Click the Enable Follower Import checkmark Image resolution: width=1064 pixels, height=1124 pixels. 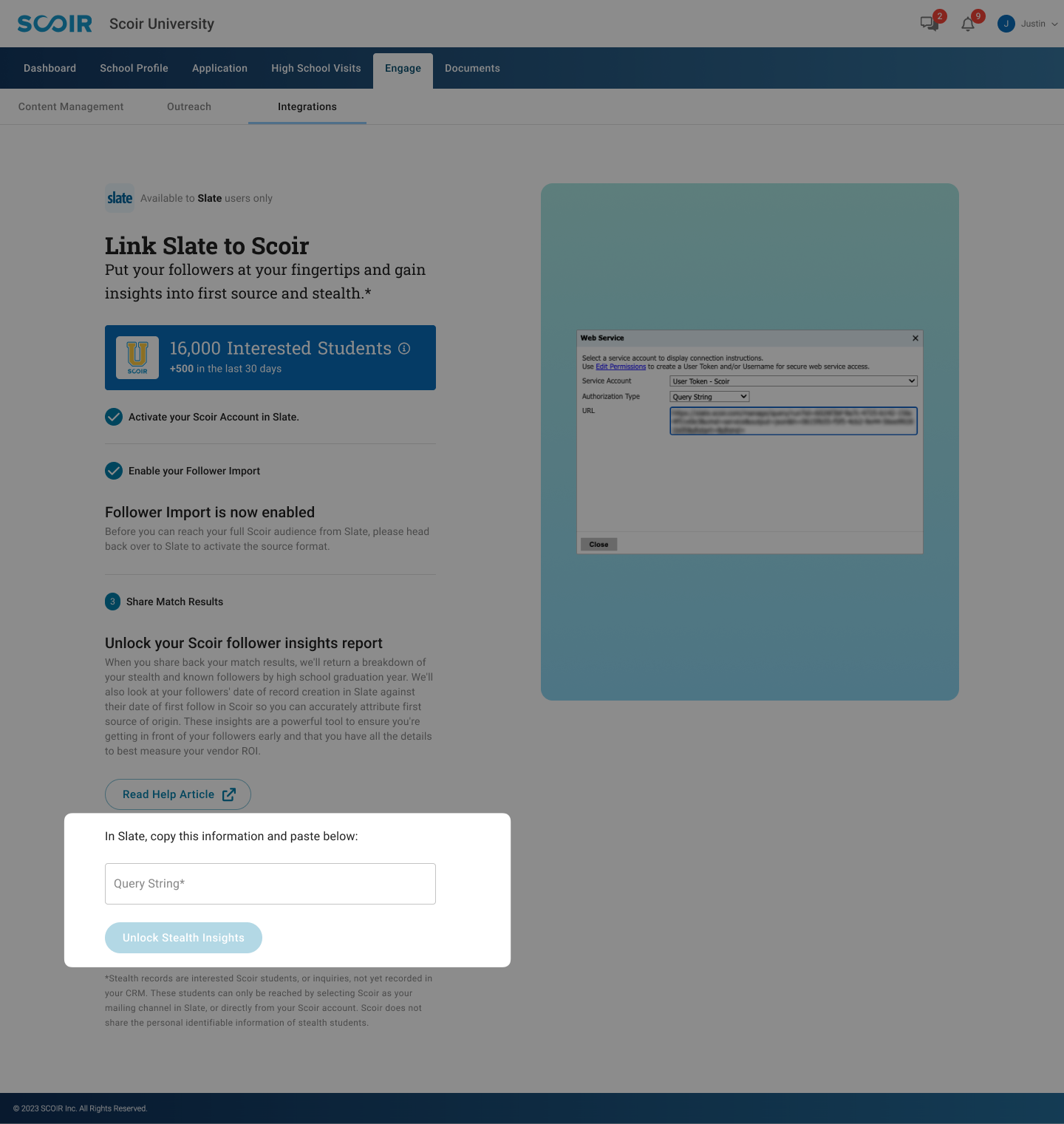click(x=114, y=471)
